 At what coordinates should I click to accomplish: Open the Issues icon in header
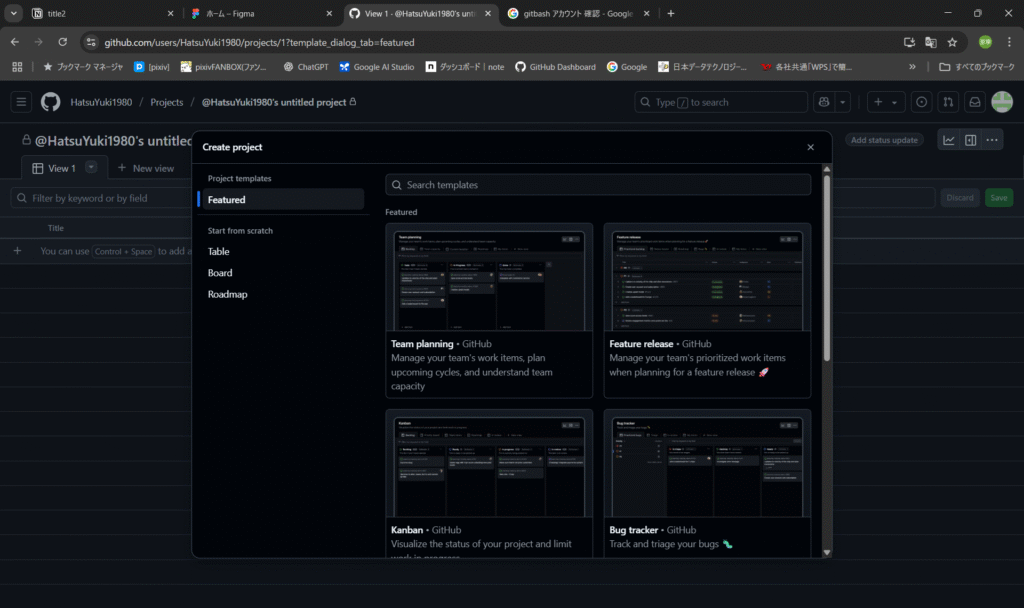921,103
